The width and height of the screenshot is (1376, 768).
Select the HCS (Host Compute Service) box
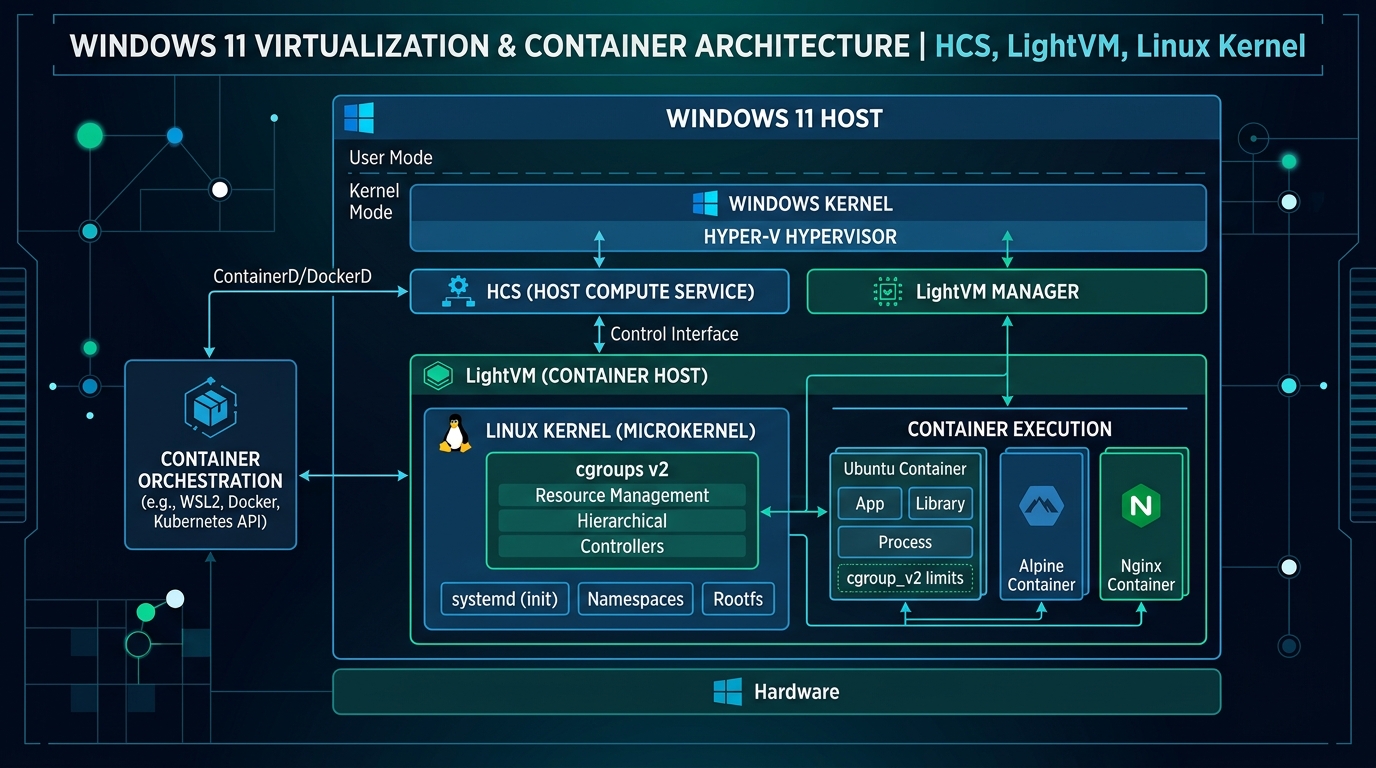(599, 292)
